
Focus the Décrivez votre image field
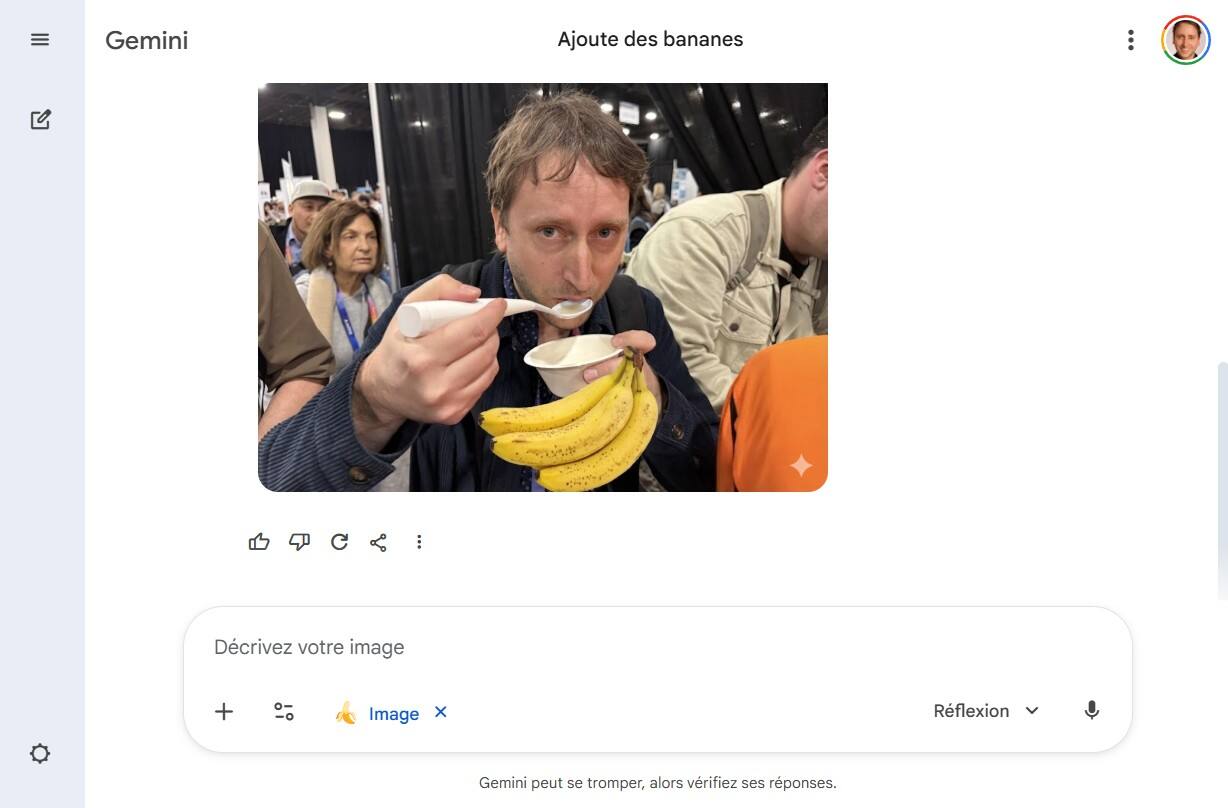[x=658, y=647]
